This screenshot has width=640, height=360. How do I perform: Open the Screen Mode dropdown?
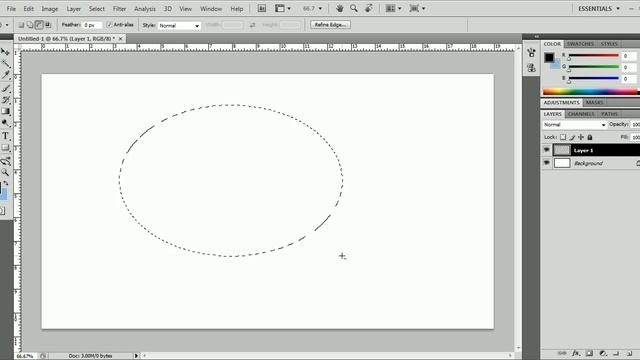click(x=417, y=8)
